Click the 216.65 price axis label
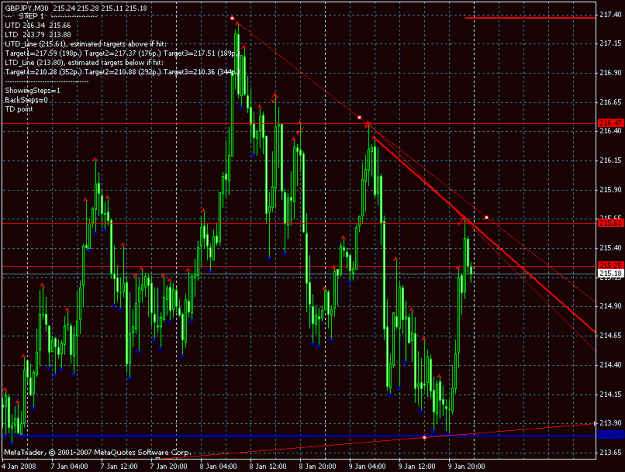The height and width of the screenshot is (472, 625). 610,102
